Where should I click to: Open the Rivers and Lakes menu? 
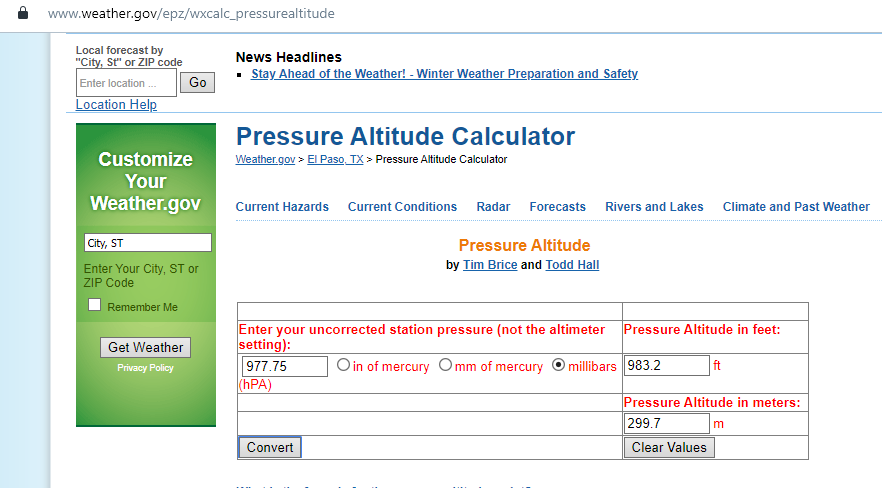[x=654, y=207]
